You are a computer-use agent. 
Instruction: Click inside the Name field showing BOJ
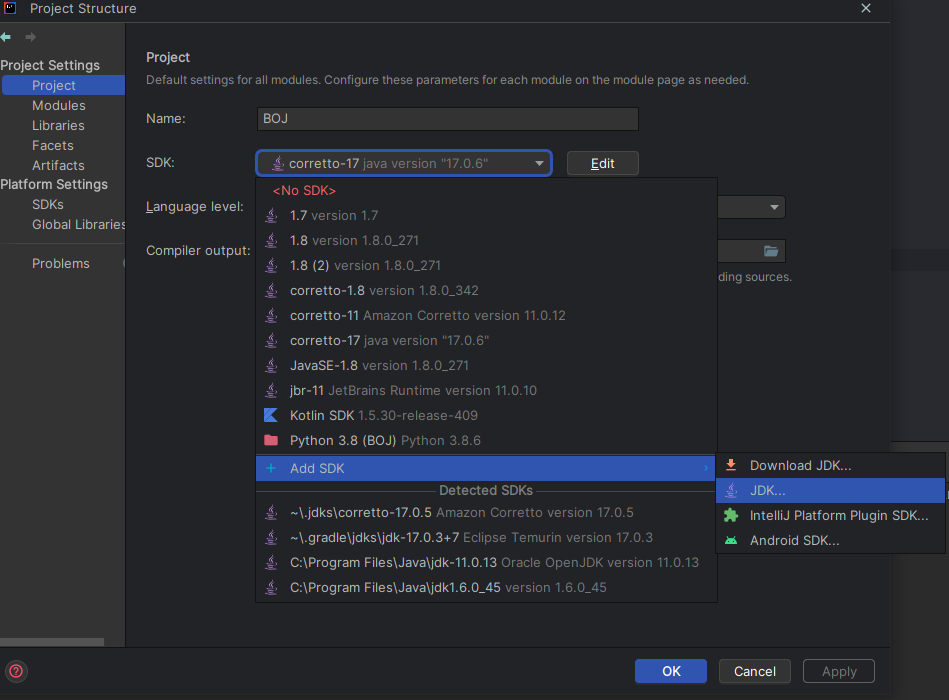pos(447,118)
